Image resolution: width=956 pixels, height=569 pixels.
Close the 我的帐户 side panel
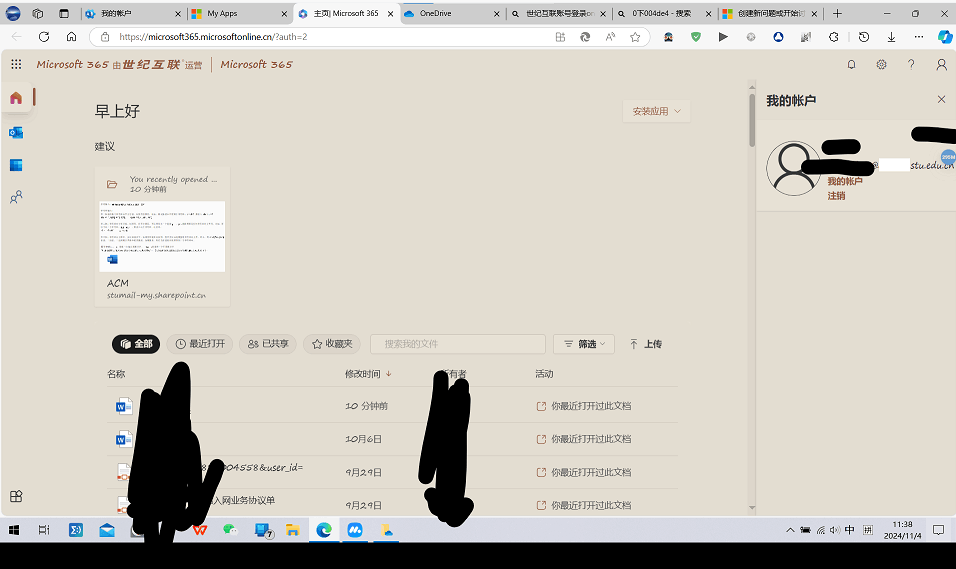941,99
